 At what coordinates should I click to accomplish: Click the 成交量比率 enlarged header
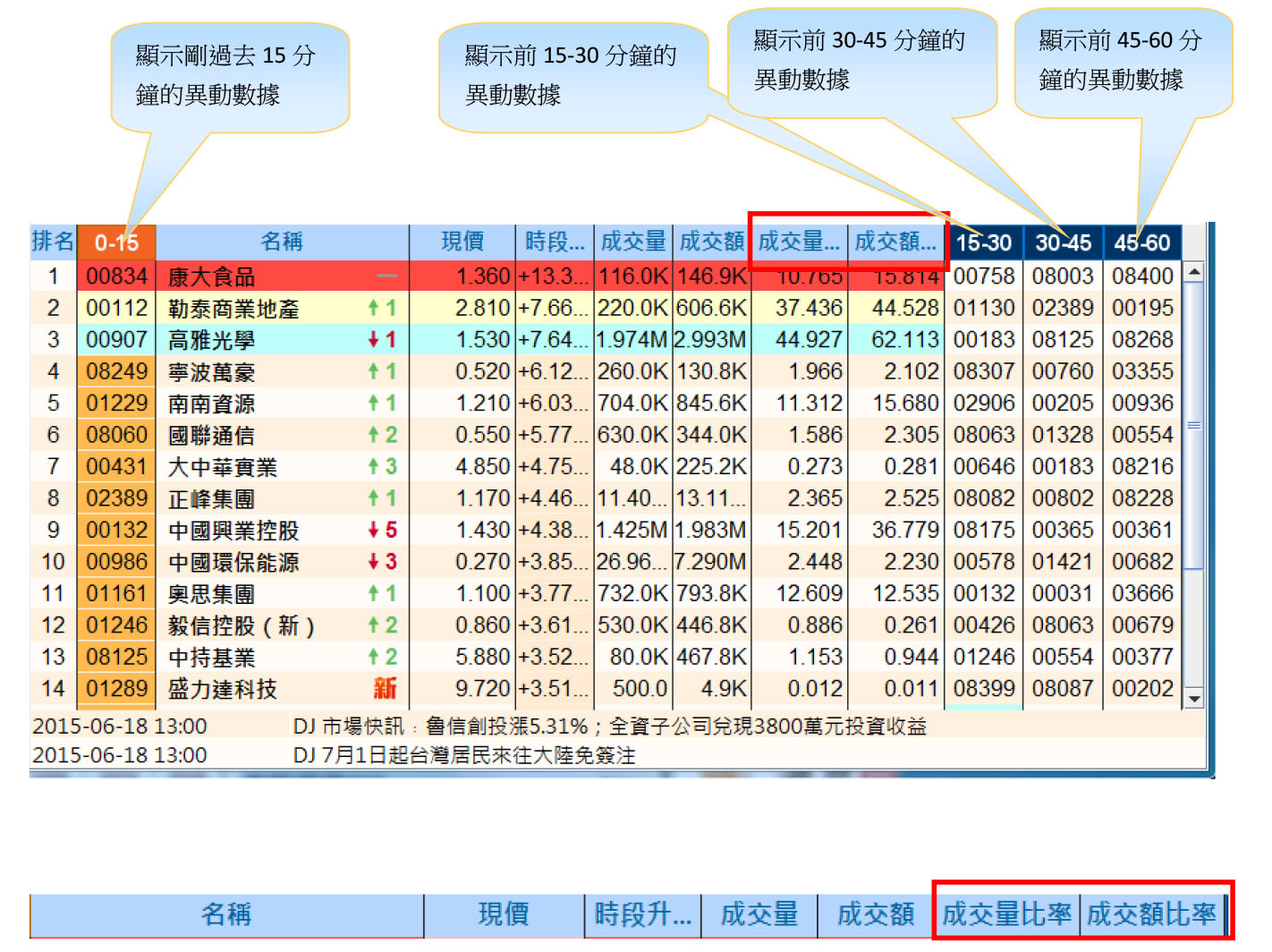coord(1006,914)
